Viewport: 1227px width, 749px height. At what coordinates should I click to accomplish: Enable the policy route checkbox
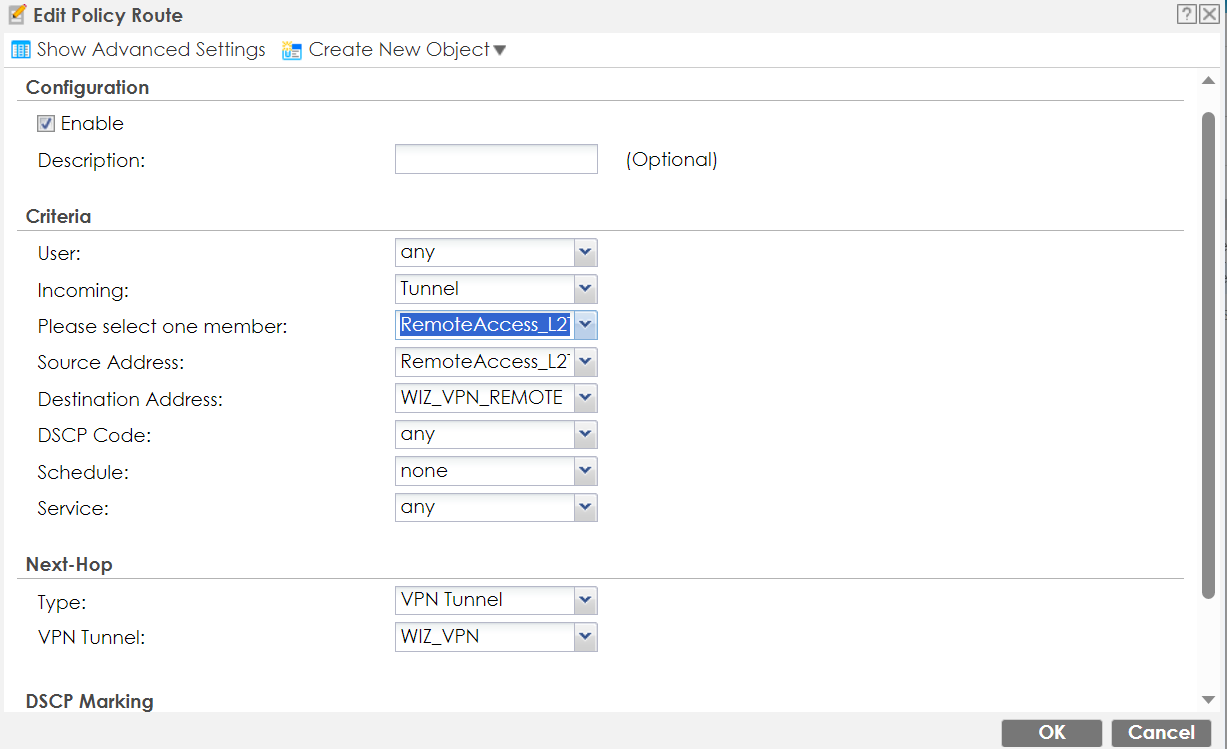(x=45, y=122)
